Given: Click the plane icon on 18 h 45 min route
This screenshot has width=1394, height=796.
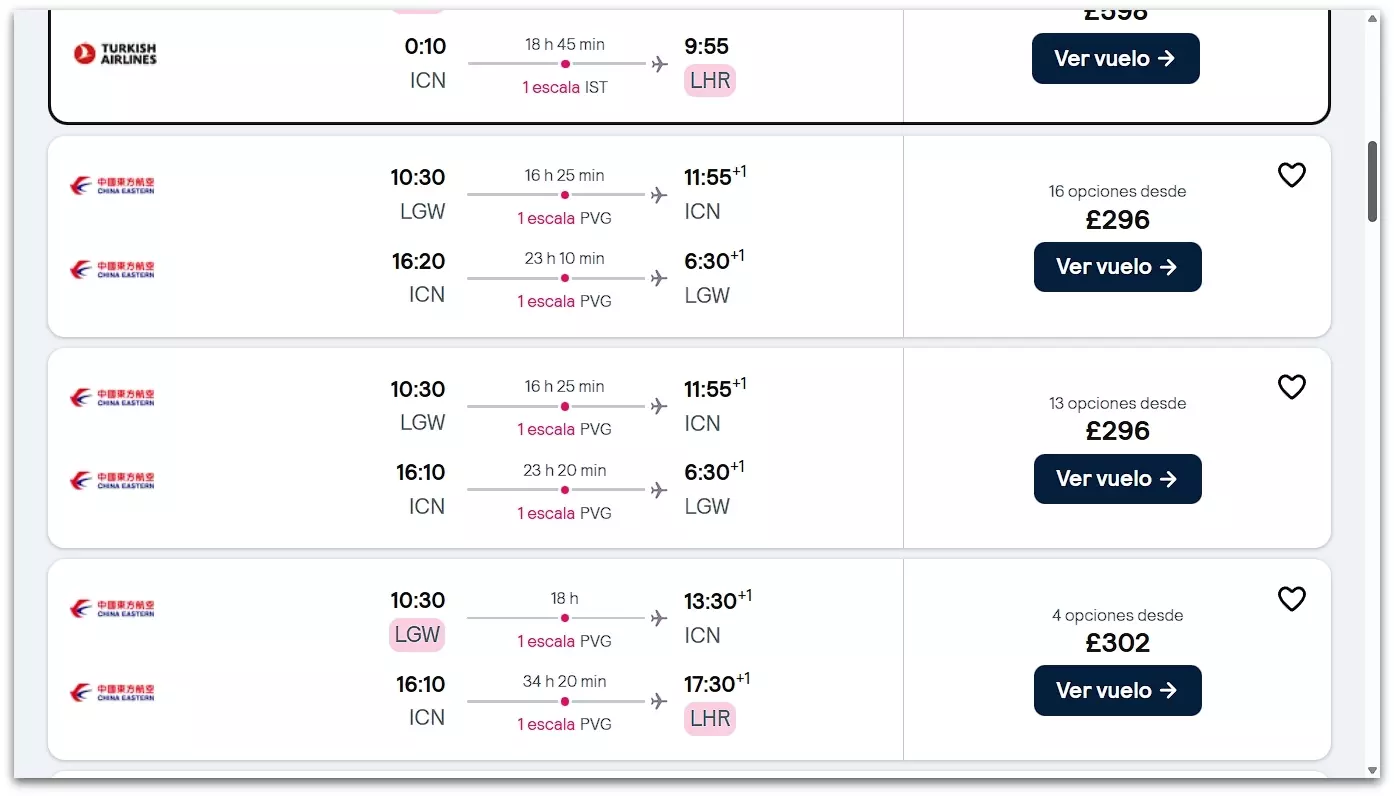Looking at the screenshot, I should pos(659,64).
